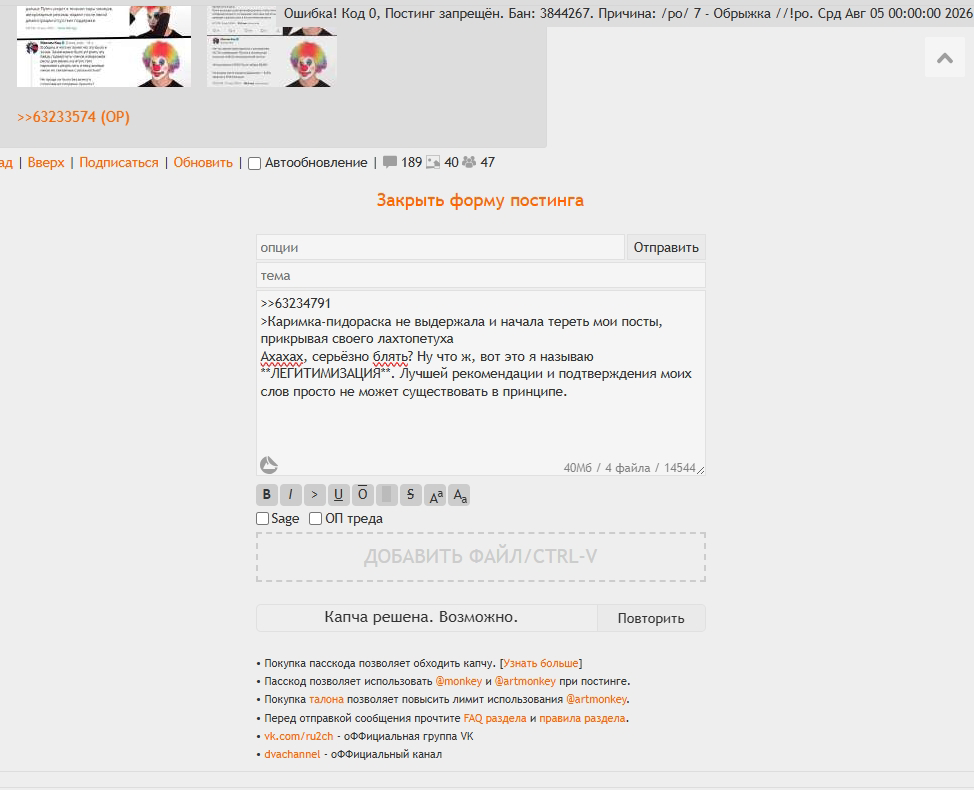Image resolution: width=974 pixels, height=790 pixels.
Task: Open the правила раздела link
Action: [582, 718]
